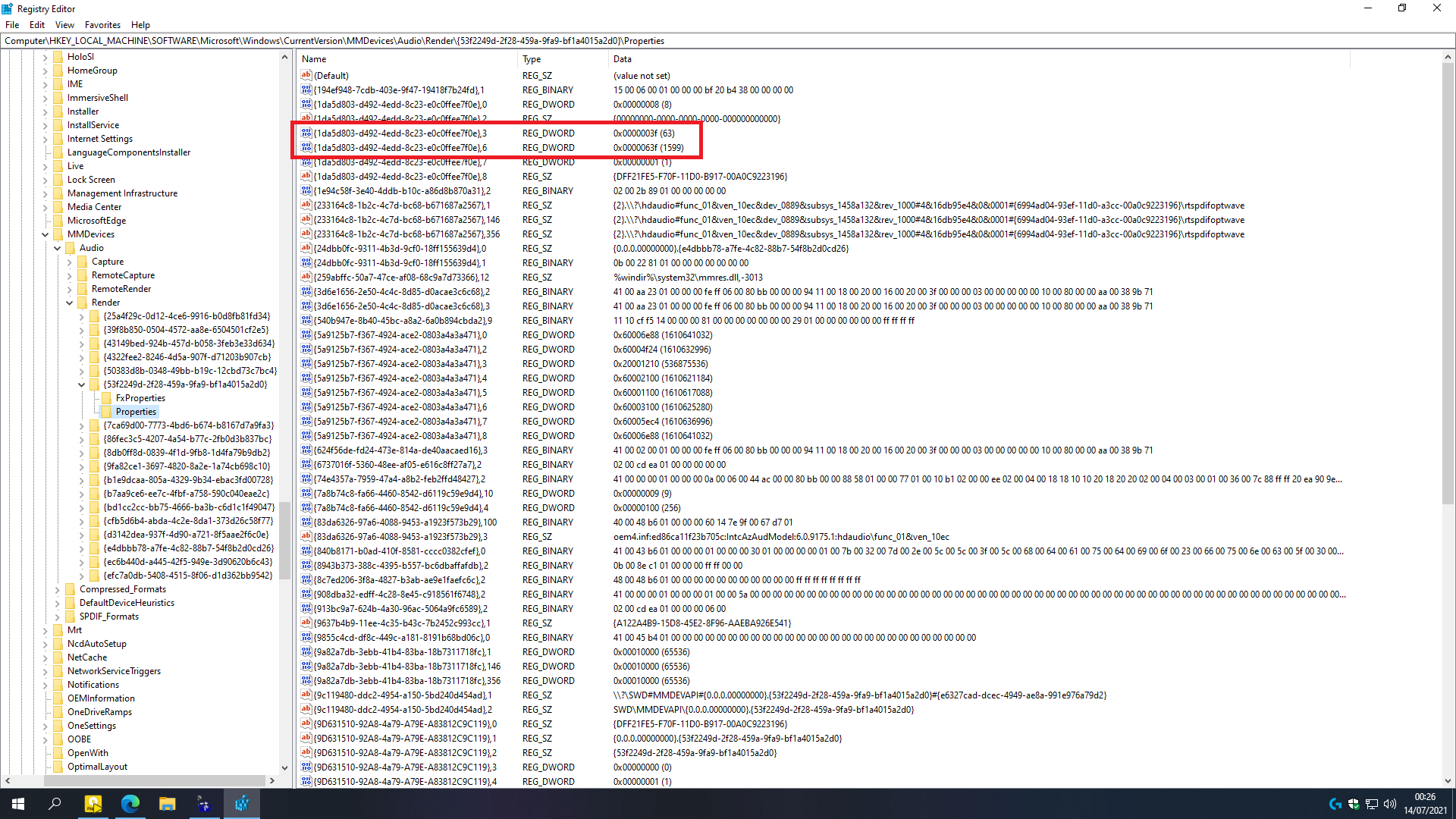
Task: Open the View menu
Action: coord(64,25)
